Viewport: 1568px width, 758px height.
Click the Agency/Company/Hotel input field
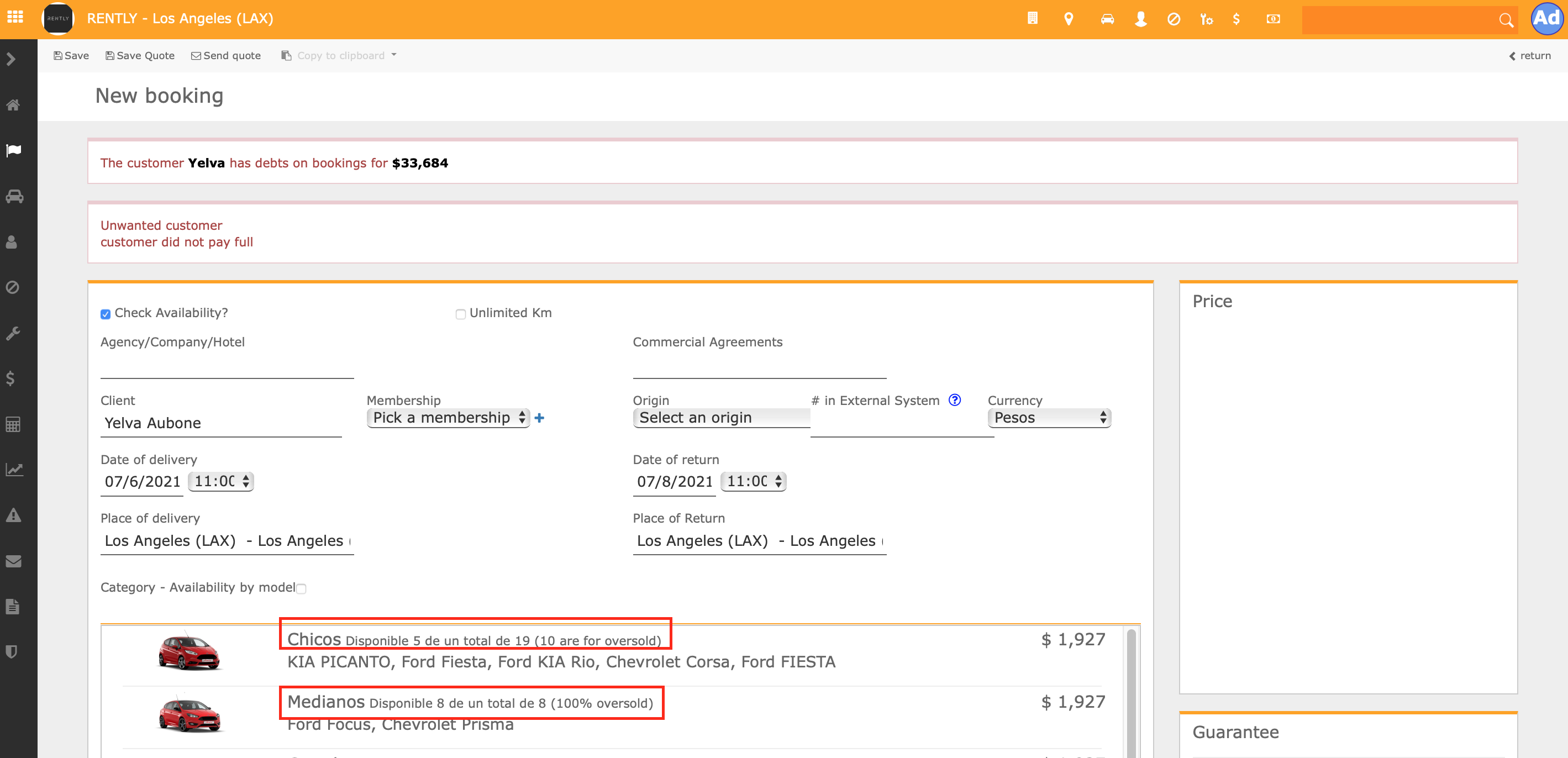(227, 366)
